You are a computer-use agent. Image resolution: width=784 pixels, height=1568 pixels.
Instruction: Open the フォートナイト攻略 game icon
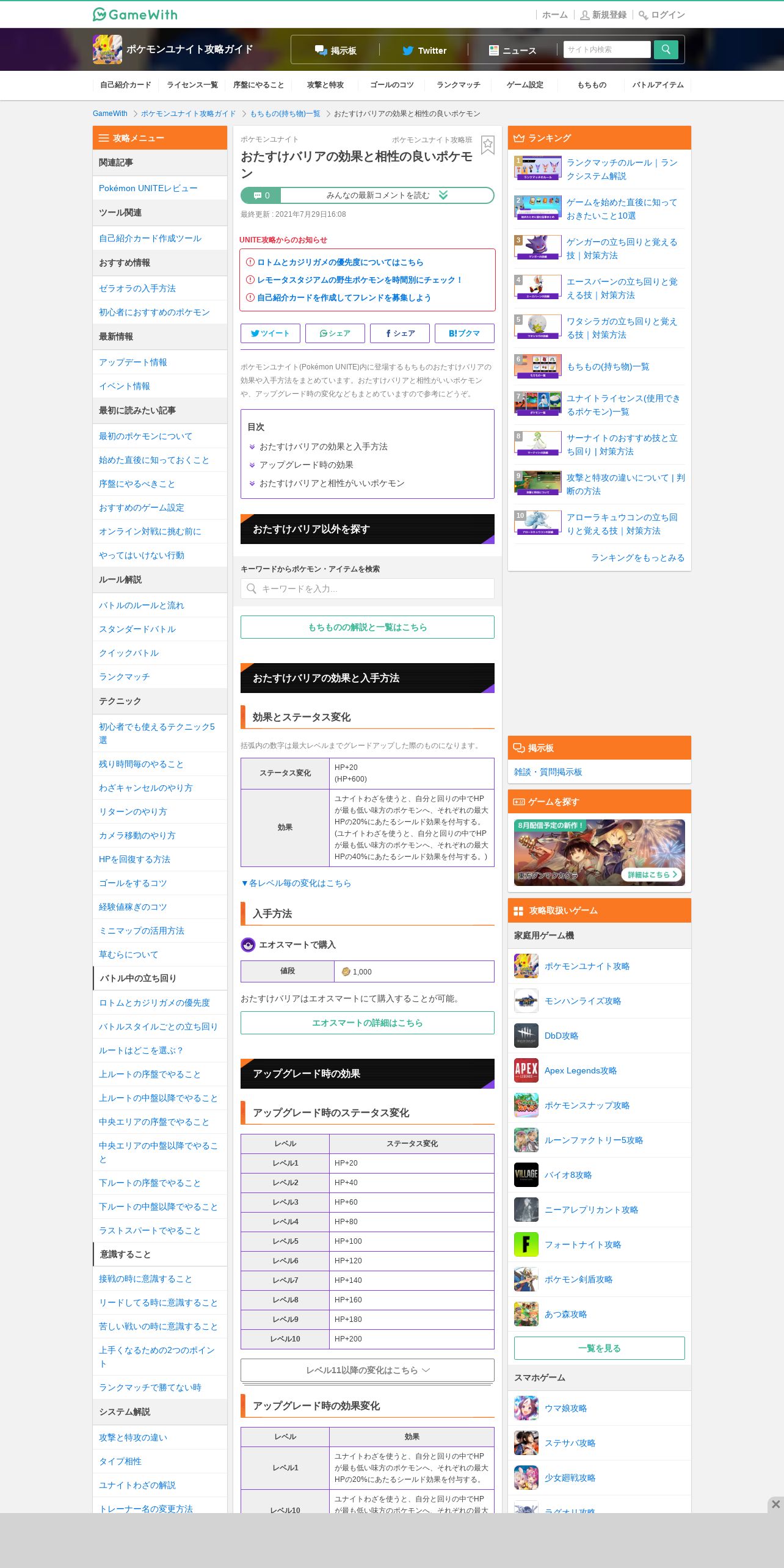526,1244
